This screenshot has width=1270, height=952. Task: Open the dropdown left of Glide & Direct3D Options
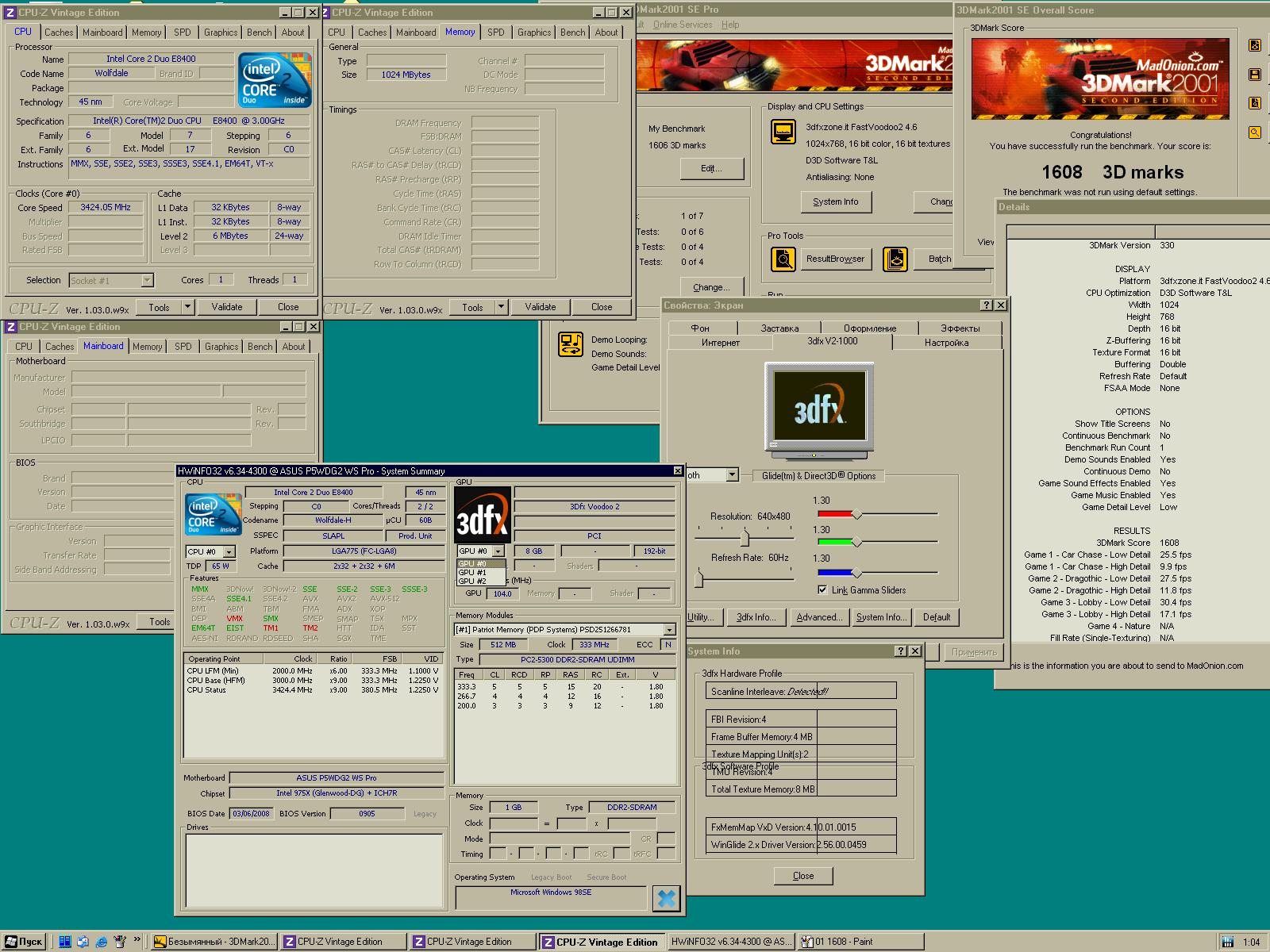[x=732, y=475]
